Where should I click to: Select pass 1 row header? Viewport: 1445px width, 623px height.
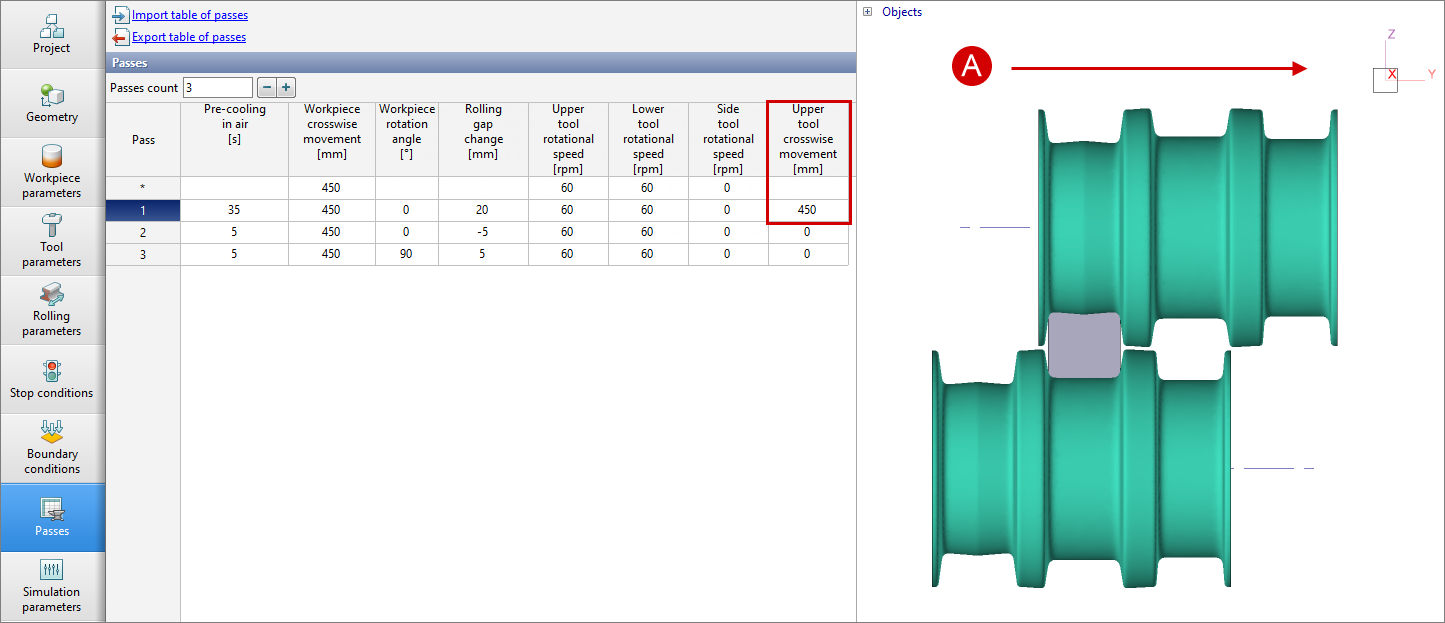(143, 210)
